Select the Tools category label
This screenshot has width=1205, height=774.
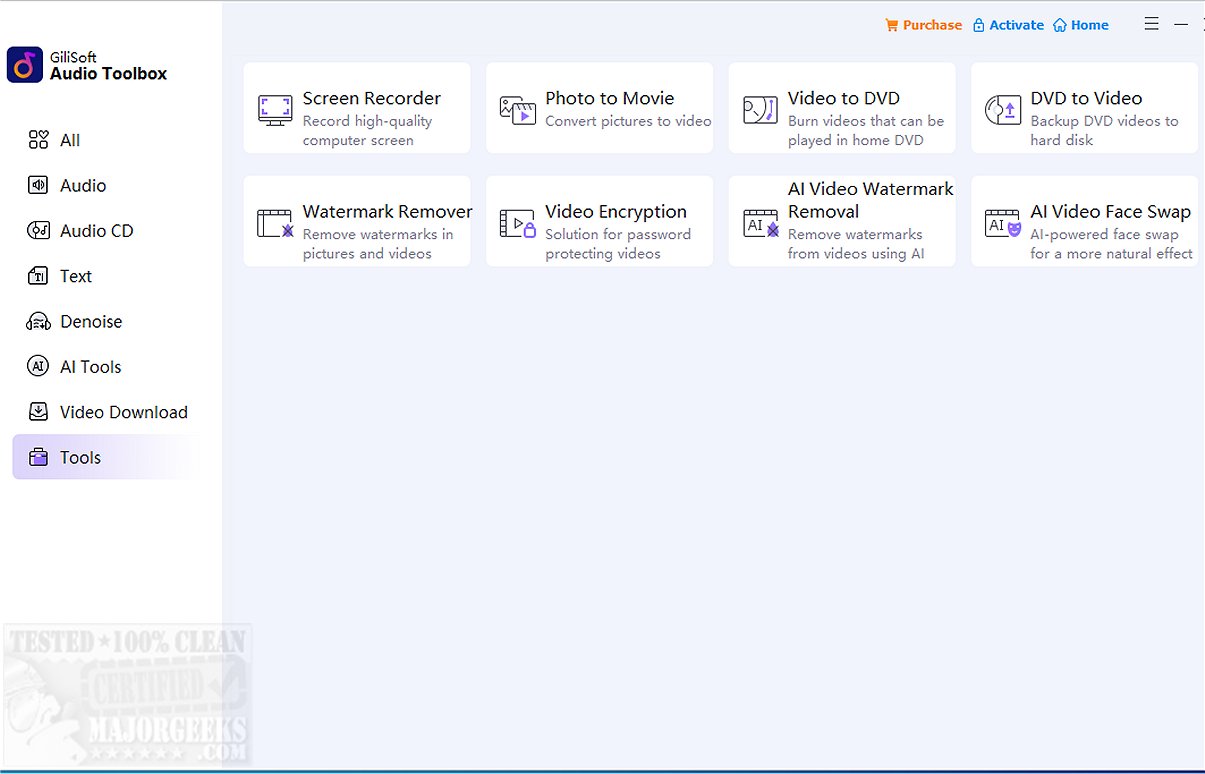(80, 457)
